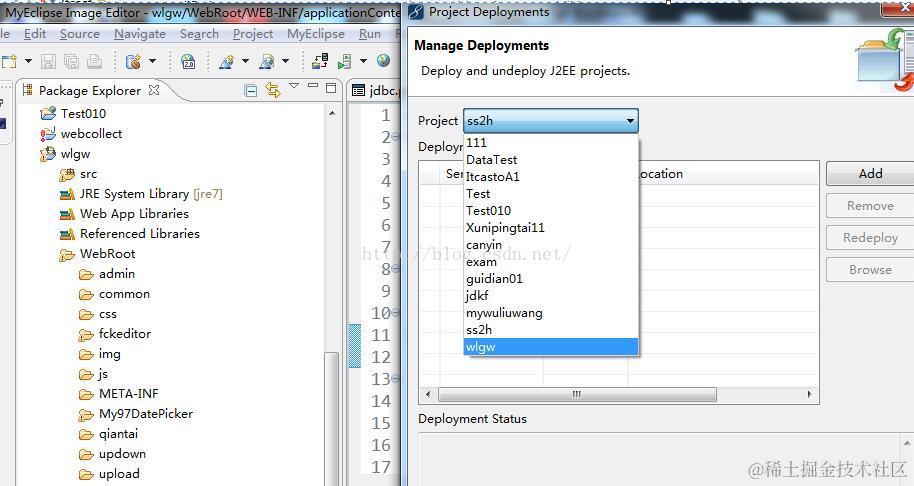The width and height of the screenshot is (914, 486).
Task: Open the Search menu
Action: coord(199,34)
